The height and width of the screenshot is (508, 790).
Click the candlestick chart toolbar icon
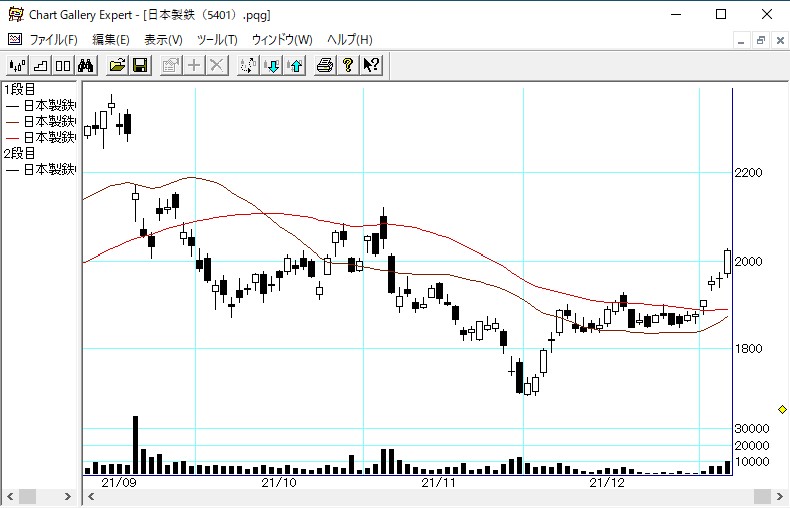17,66
